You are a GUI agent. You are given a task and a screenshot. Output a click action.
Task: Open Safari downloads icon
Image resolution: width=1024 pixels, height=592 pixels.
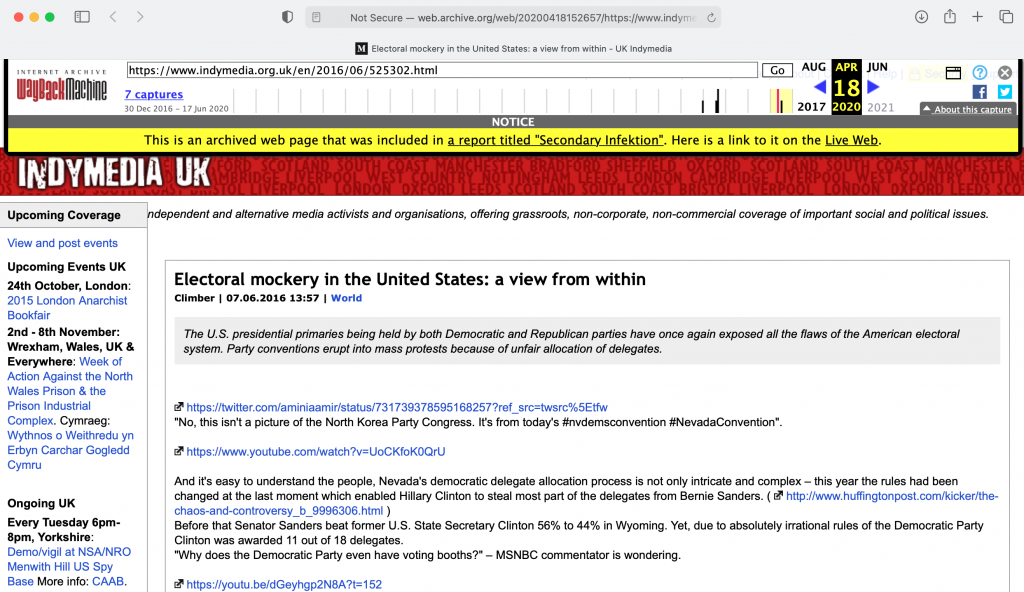(921, 17)
